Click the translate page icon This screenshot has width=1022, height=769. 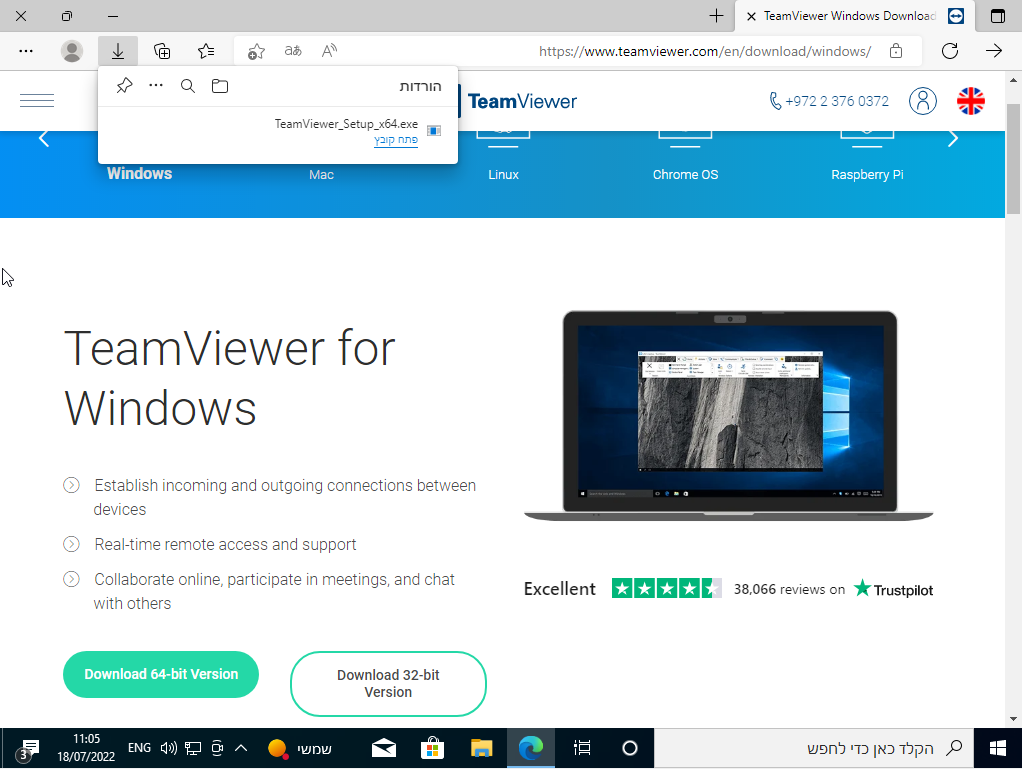(x=293, y=51)
